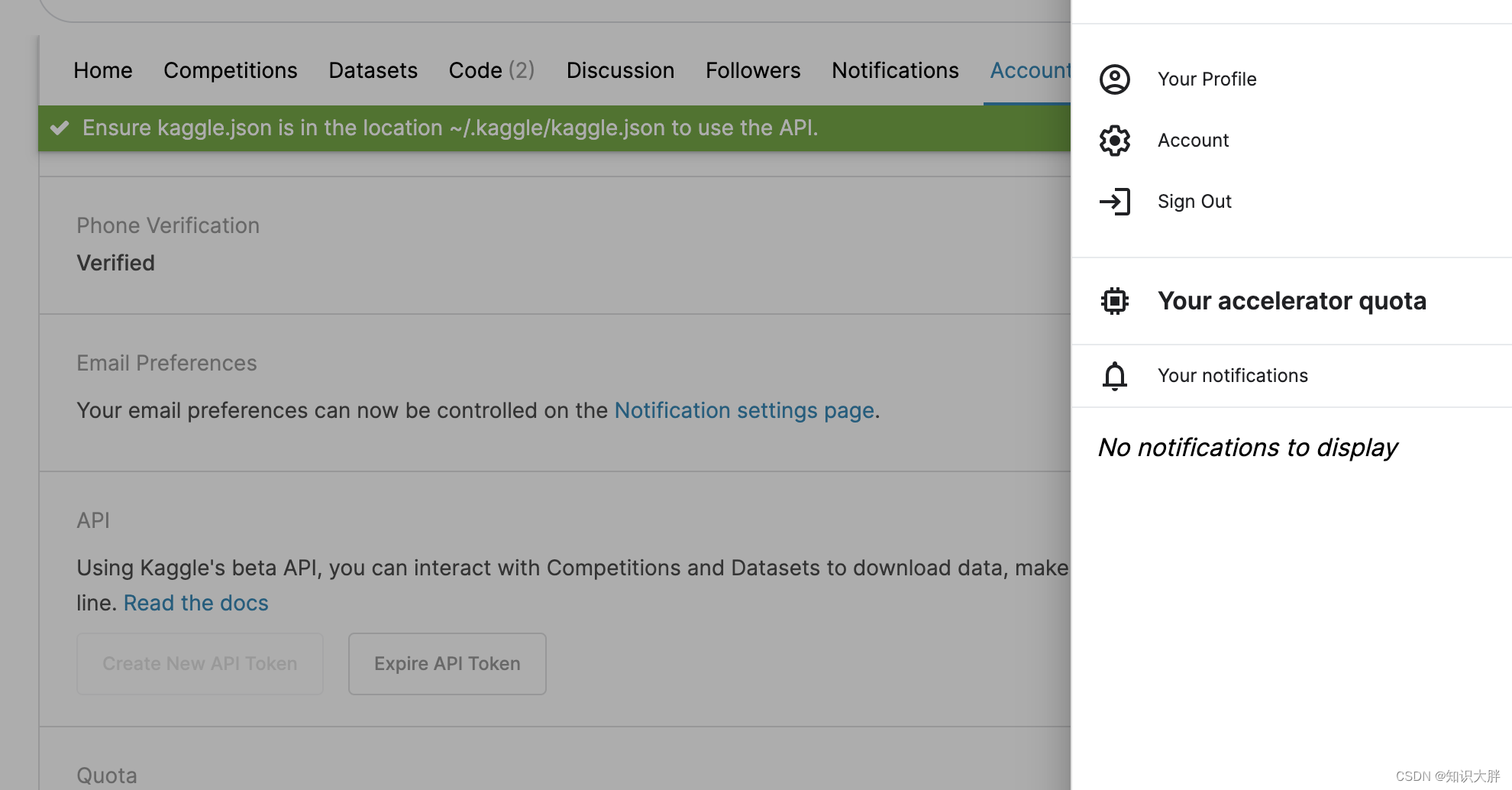Switch to the Notifications tab
This screenshot has height=790, width=1512.
pos(895,70)
